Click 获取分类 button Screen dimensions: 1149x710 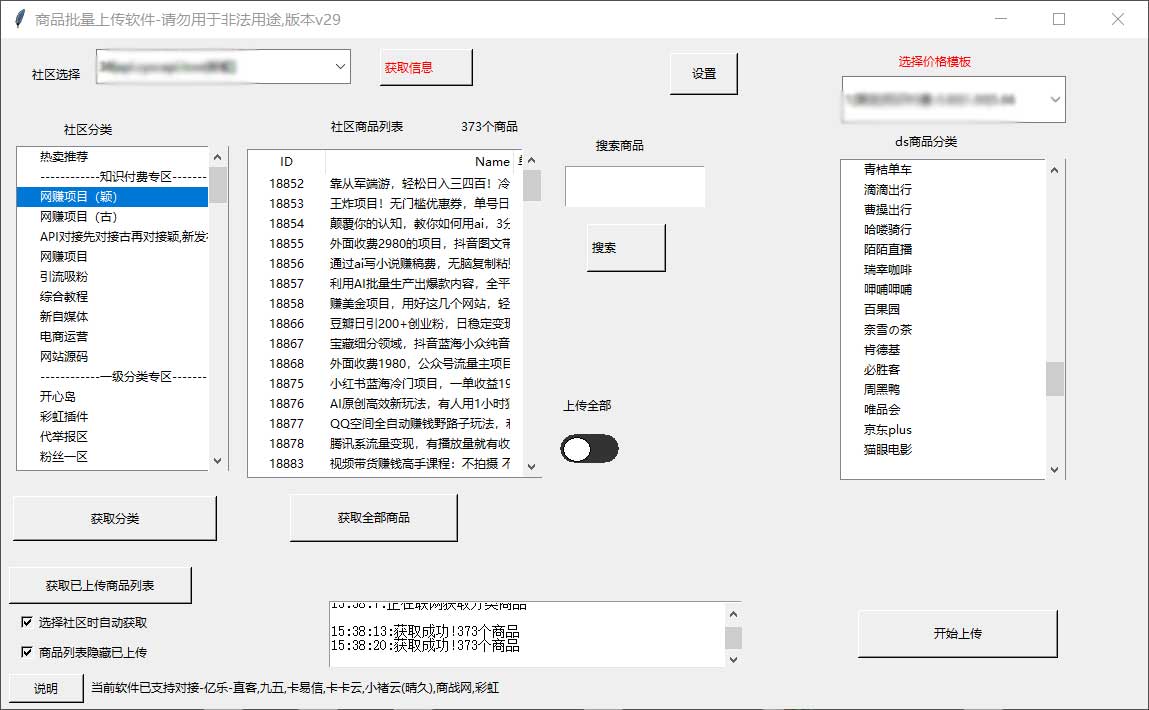click(114, 518)
